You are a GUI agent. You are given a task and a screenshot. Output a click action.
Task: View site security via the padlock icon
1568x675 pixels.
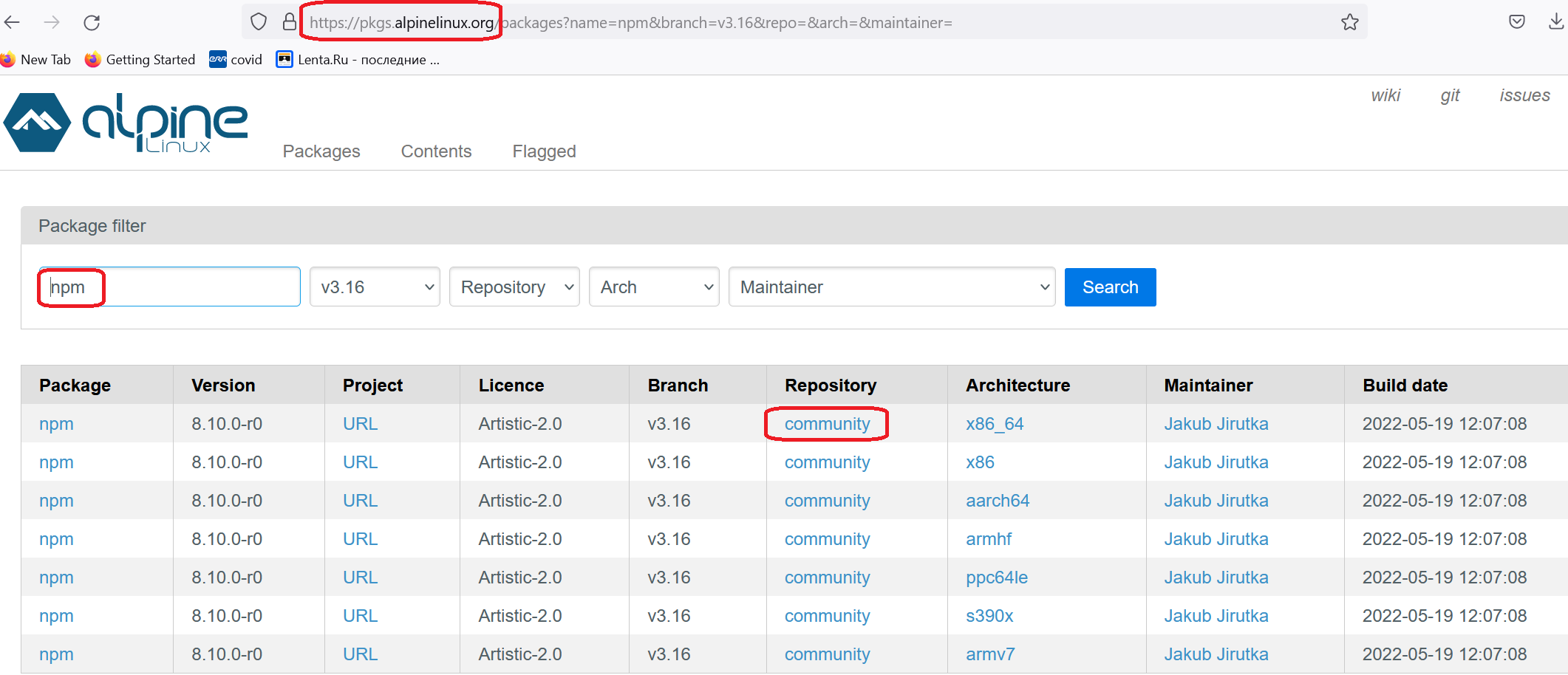290,22
